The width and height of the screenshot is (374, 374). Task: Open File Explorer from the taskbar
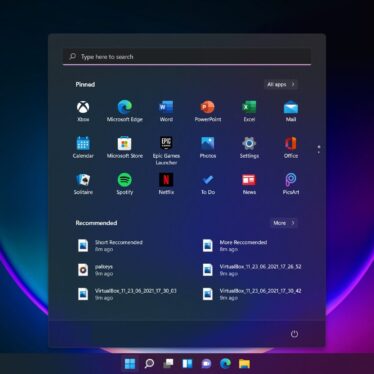(x=244, y=364)
